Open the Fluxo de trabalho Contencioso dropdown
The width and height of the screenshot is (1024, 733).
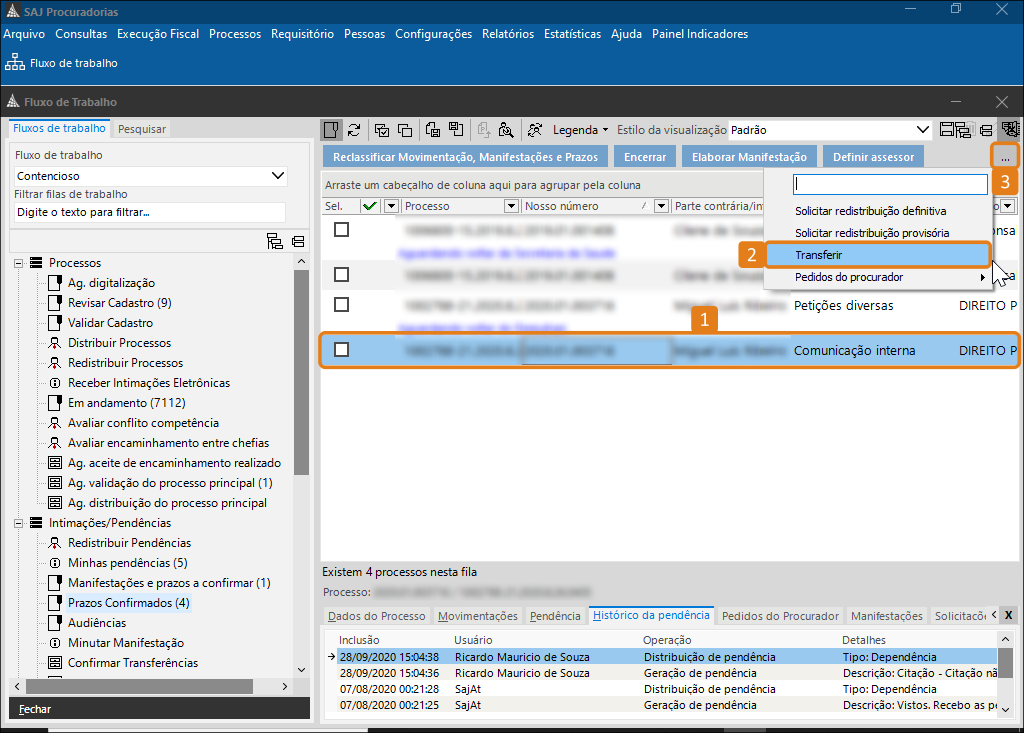278,176
